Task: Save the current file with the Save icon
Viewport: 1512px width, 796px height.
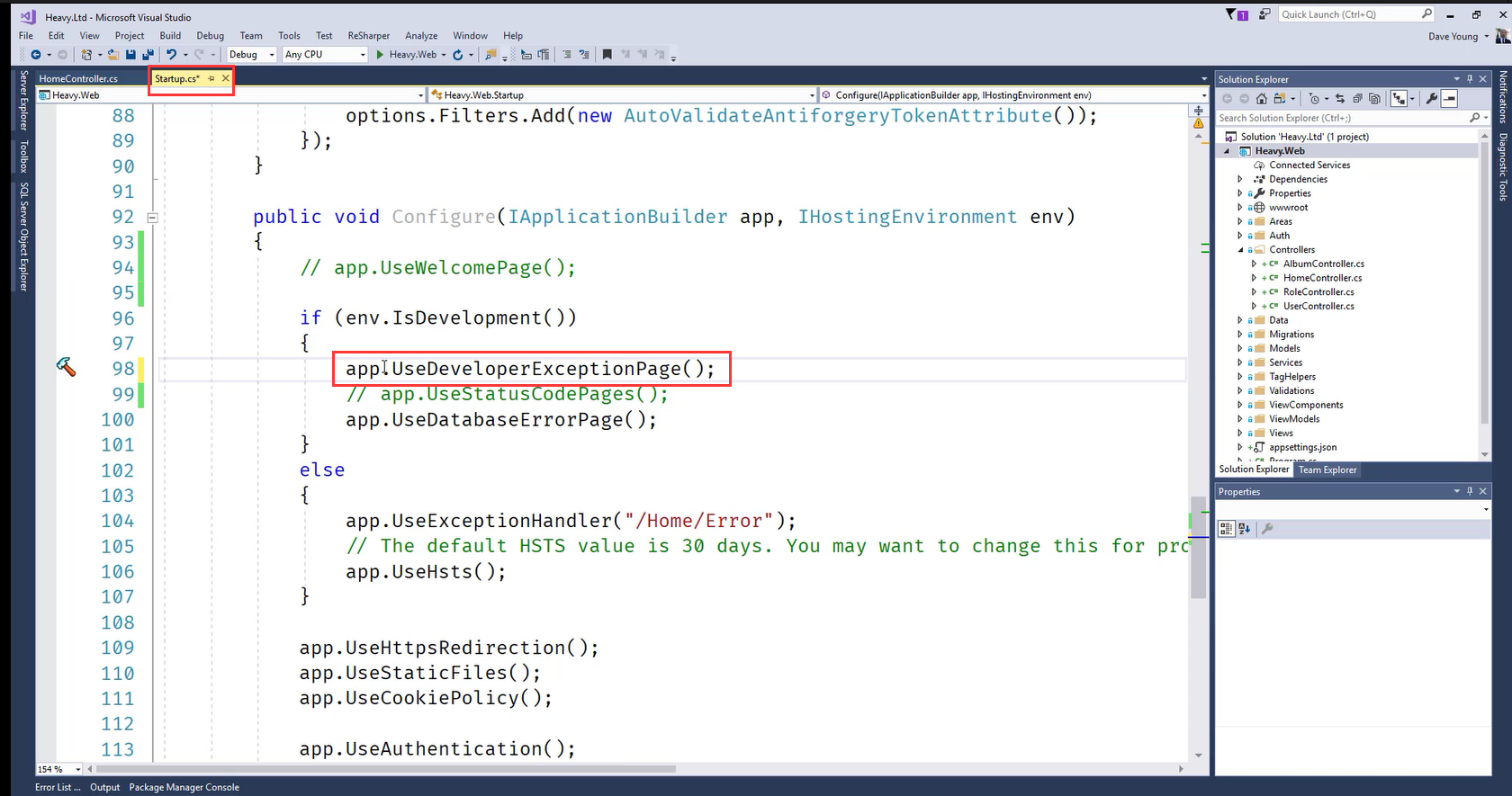Action: [130, 55]
